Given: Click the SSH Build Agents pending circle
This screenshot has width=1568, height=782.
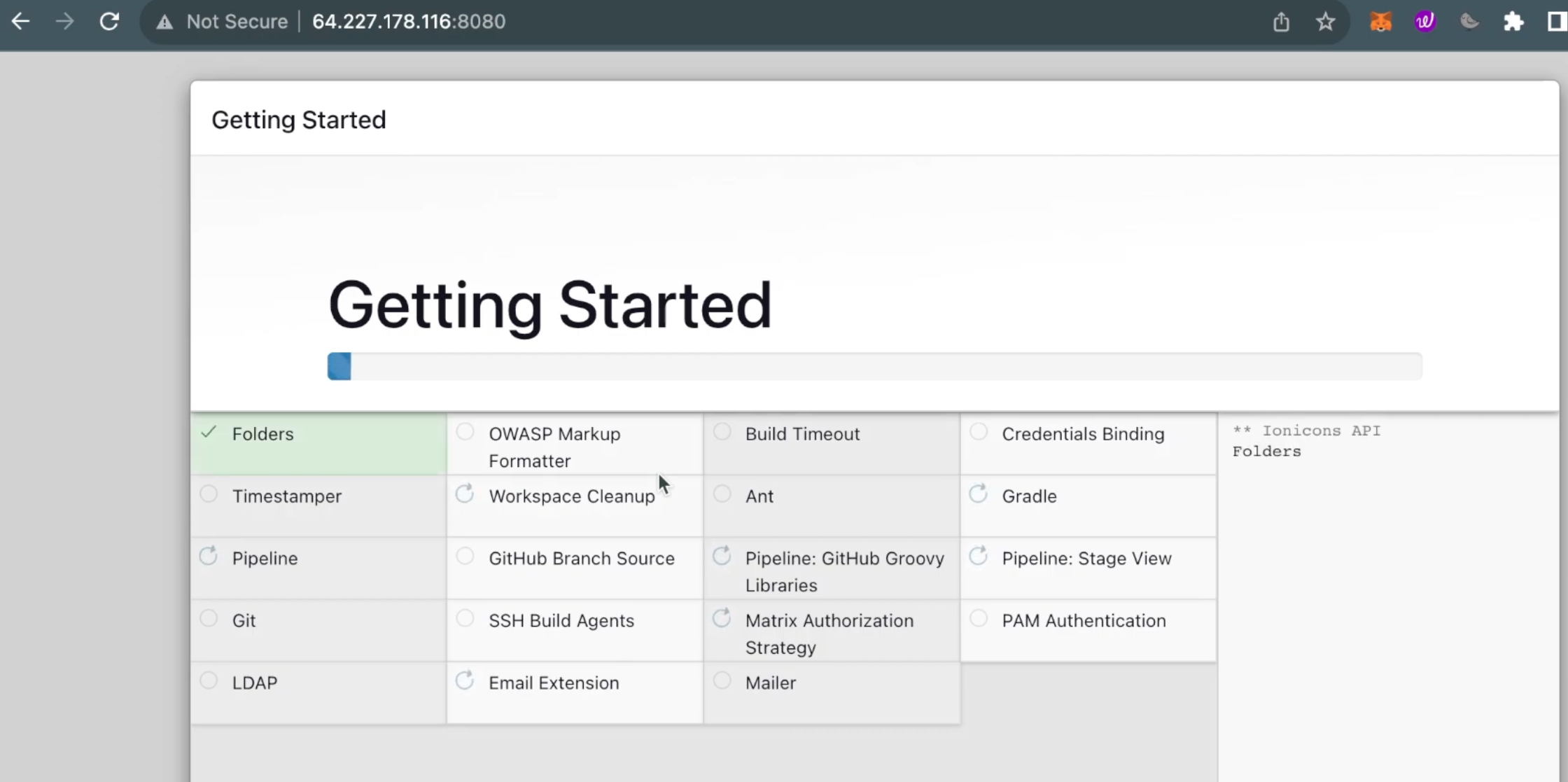Looking at the screenshot, I should tap(465, 618).
